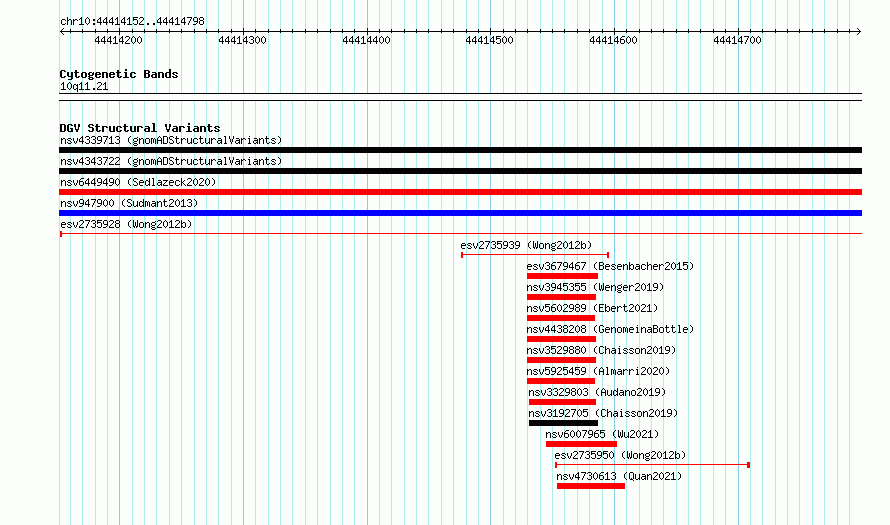The width and height of the screenshot is (890, 525).
Task: Click the esv2735950 Wong2012b label
Action: (620, 455)
